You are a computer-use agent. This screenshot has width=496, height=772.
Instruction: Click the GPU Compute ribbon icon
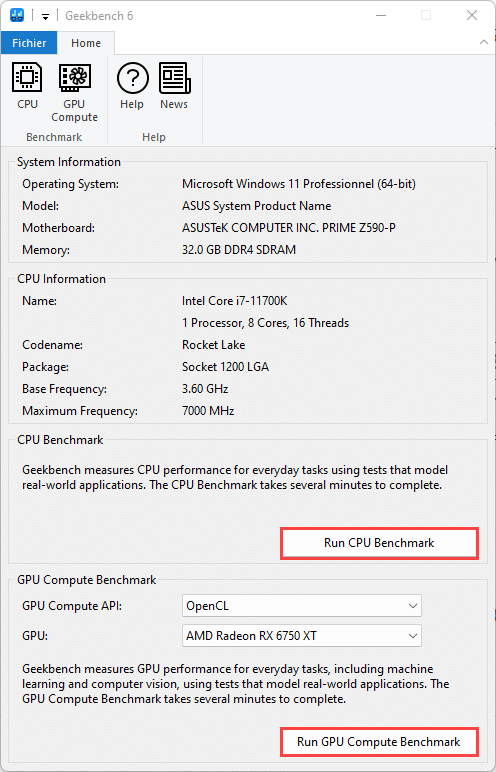(74, 92)
